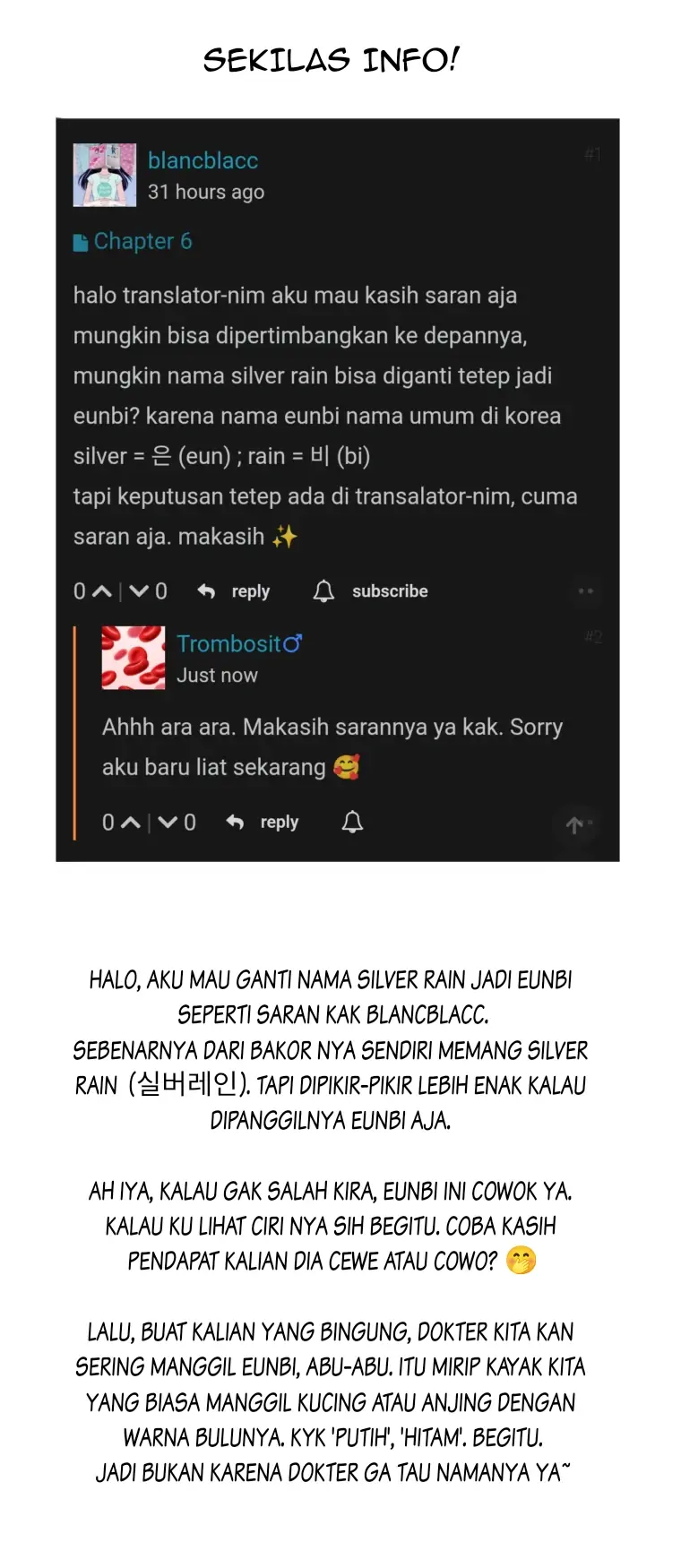This screenshot has height=1568, width=681.
Task: Open the Chapter 6 link
Action: coord(142,241)
